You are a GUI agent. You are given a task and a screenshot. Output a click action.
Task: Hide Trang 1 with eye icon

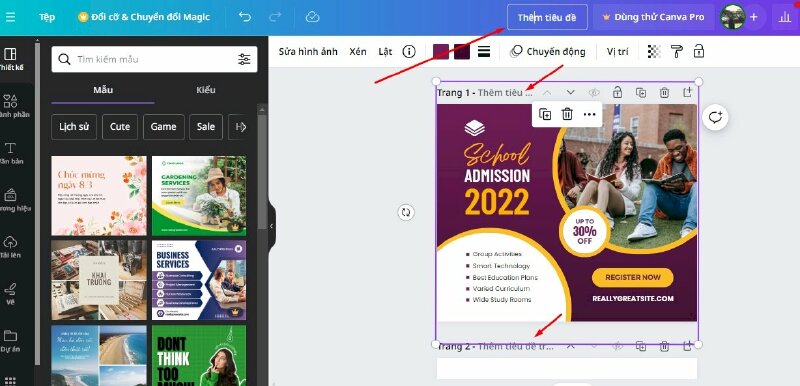[594, 93]
